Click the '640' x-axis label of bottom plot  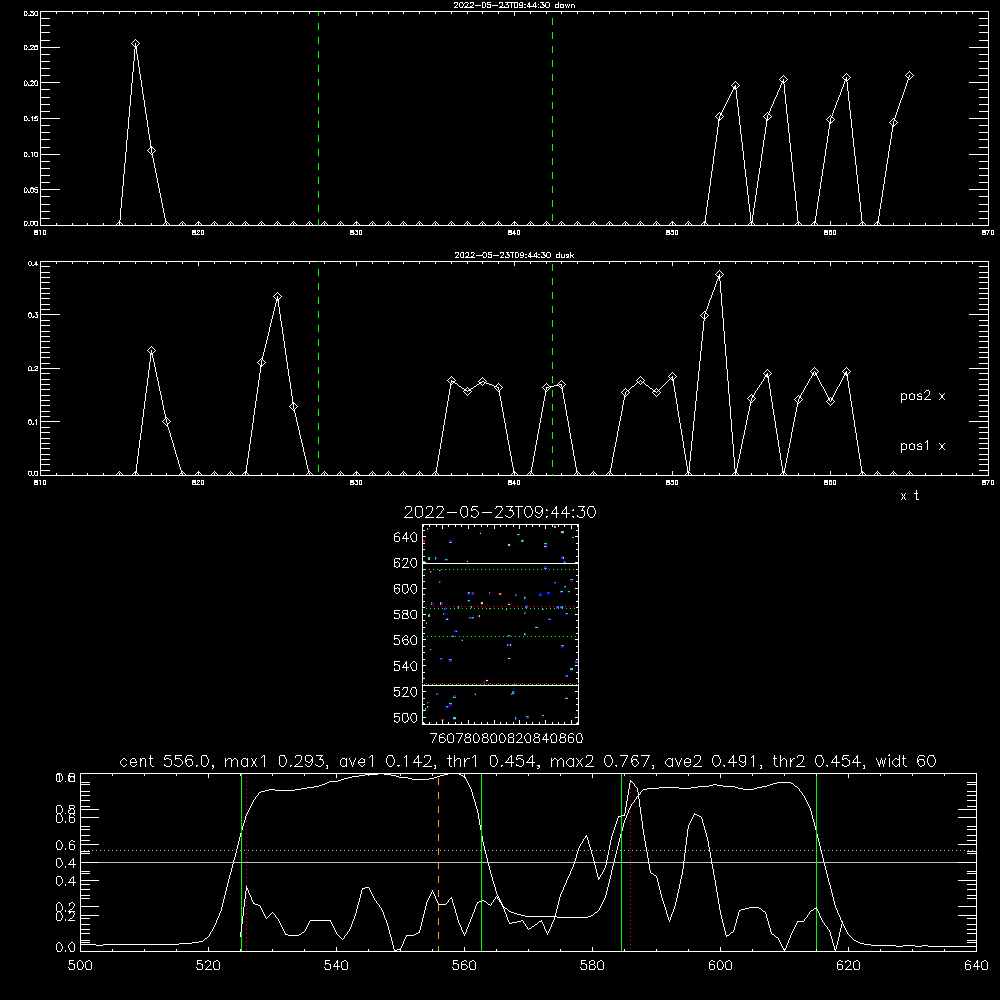coord(976,966)
